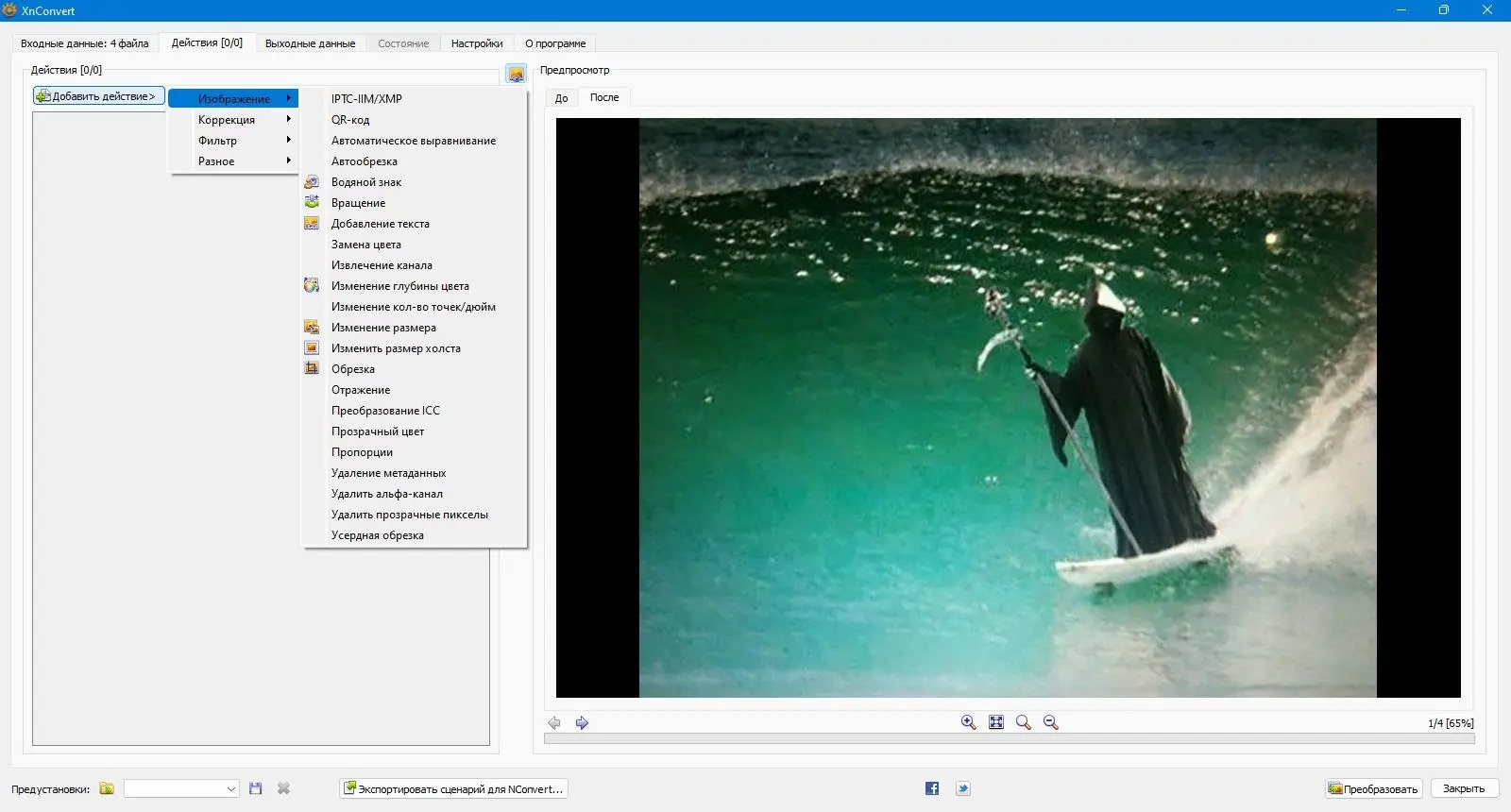Zoom in on the preview

tap(968, 722)
